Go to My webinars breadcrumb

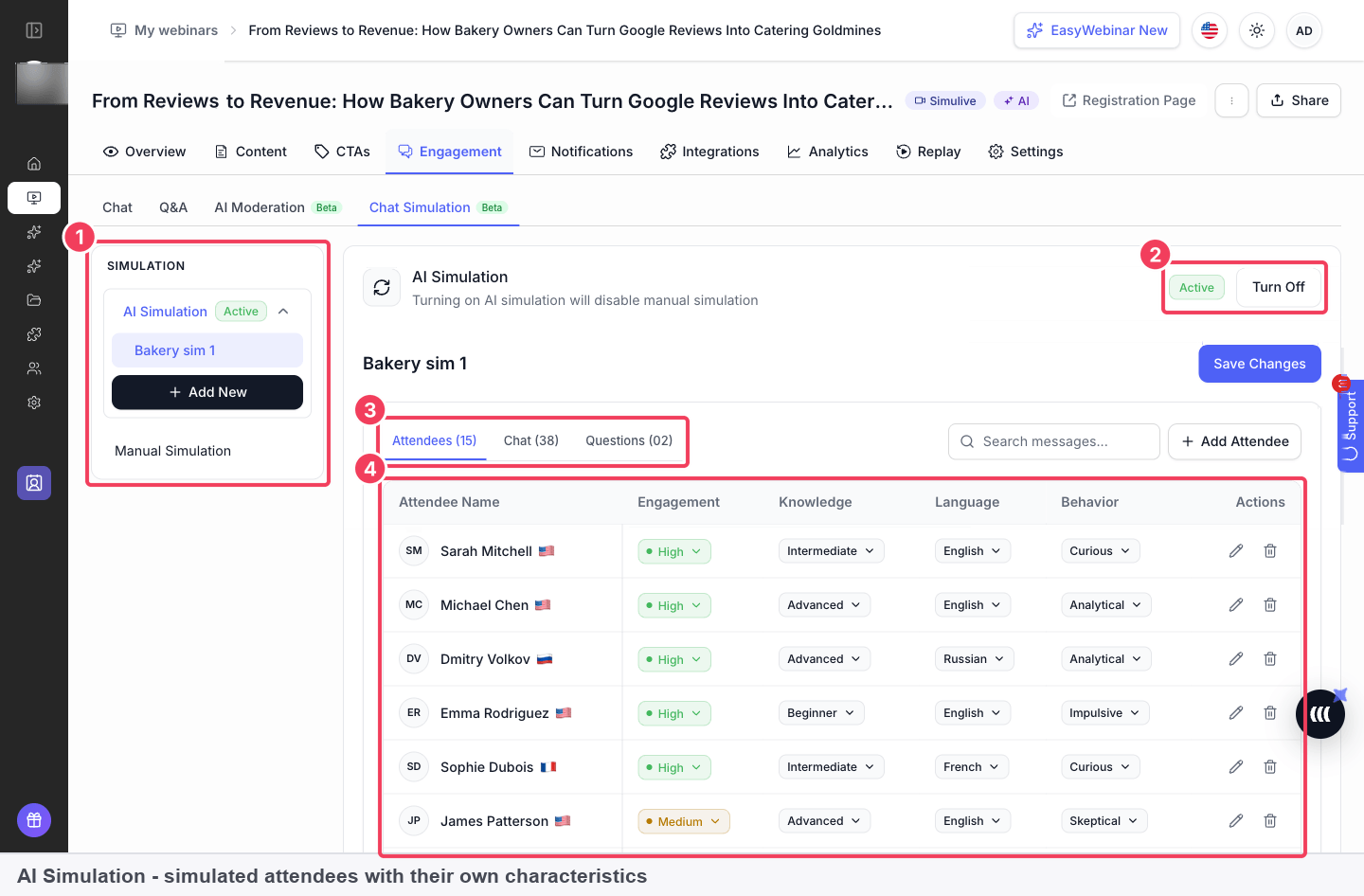coord(164,30)
